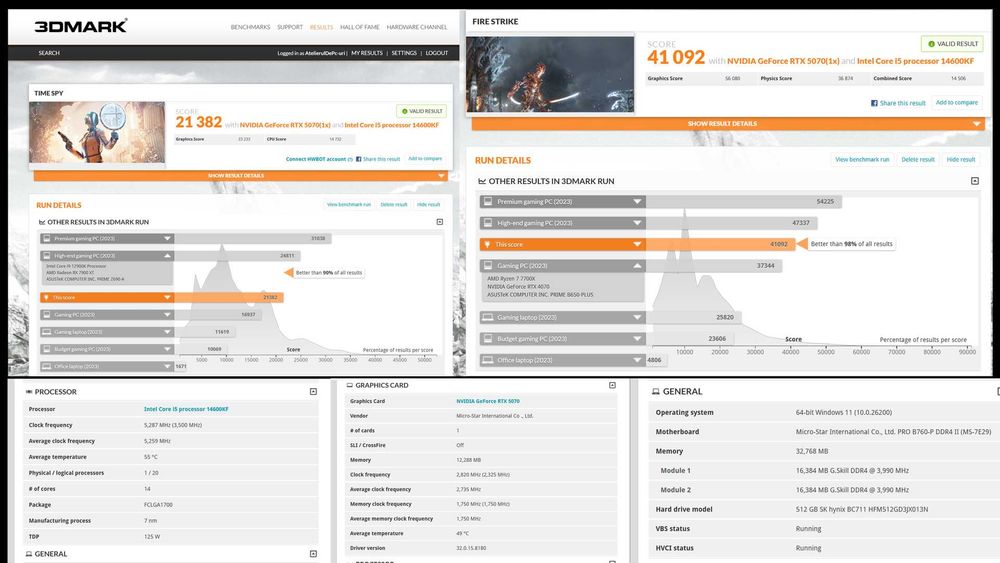This screenshot has height=563, width=1000.
Task: Expand Time Spy Premium gaming PC row
Action: click(x=167, y=238)
